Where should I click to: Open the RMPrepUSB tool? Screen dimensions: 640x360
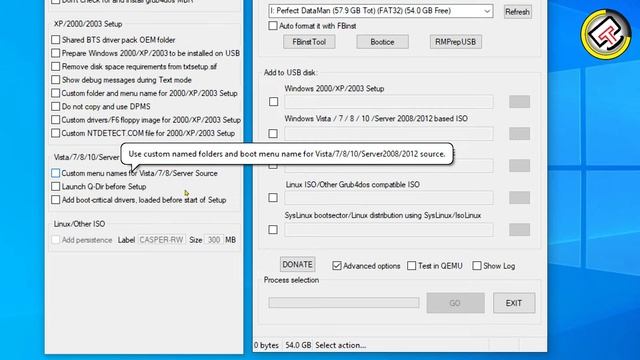coord(456,42)
